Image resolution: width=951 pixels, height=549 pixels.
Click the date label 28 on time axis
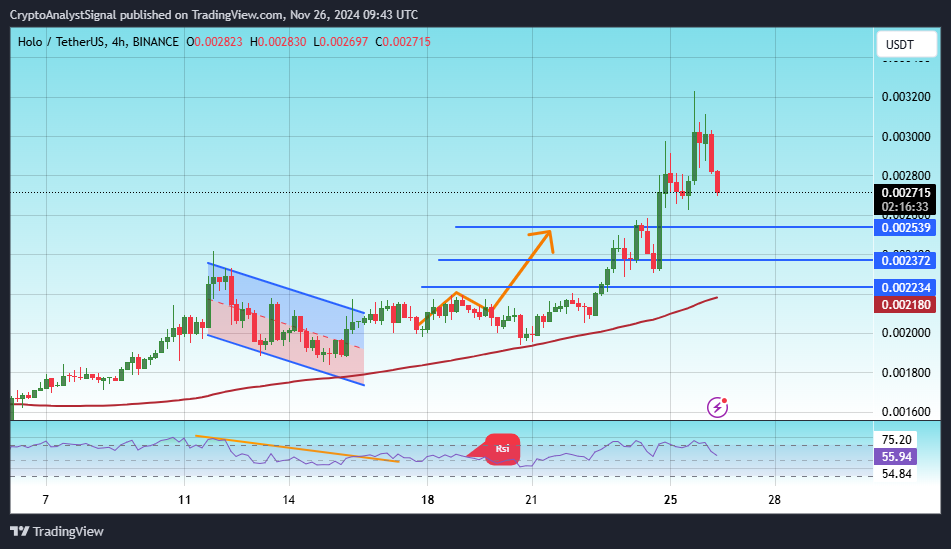(x=775, y=500)
